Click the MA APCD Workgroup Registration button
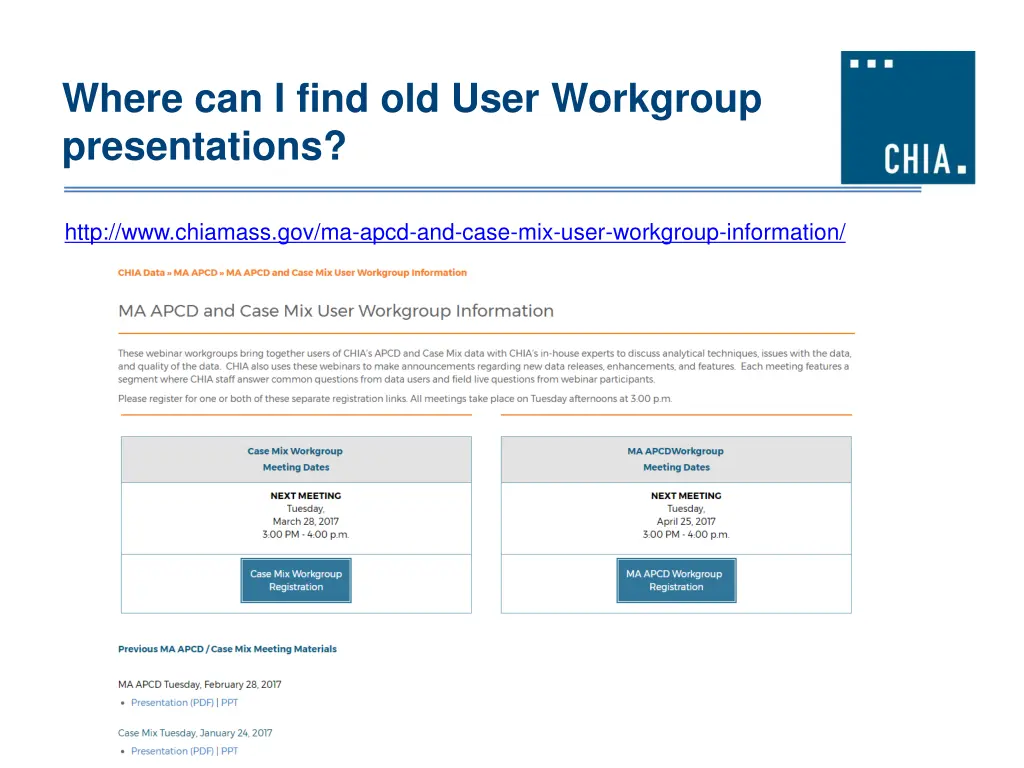Screen dimensions: 1024x768 (x=676, y=580)
